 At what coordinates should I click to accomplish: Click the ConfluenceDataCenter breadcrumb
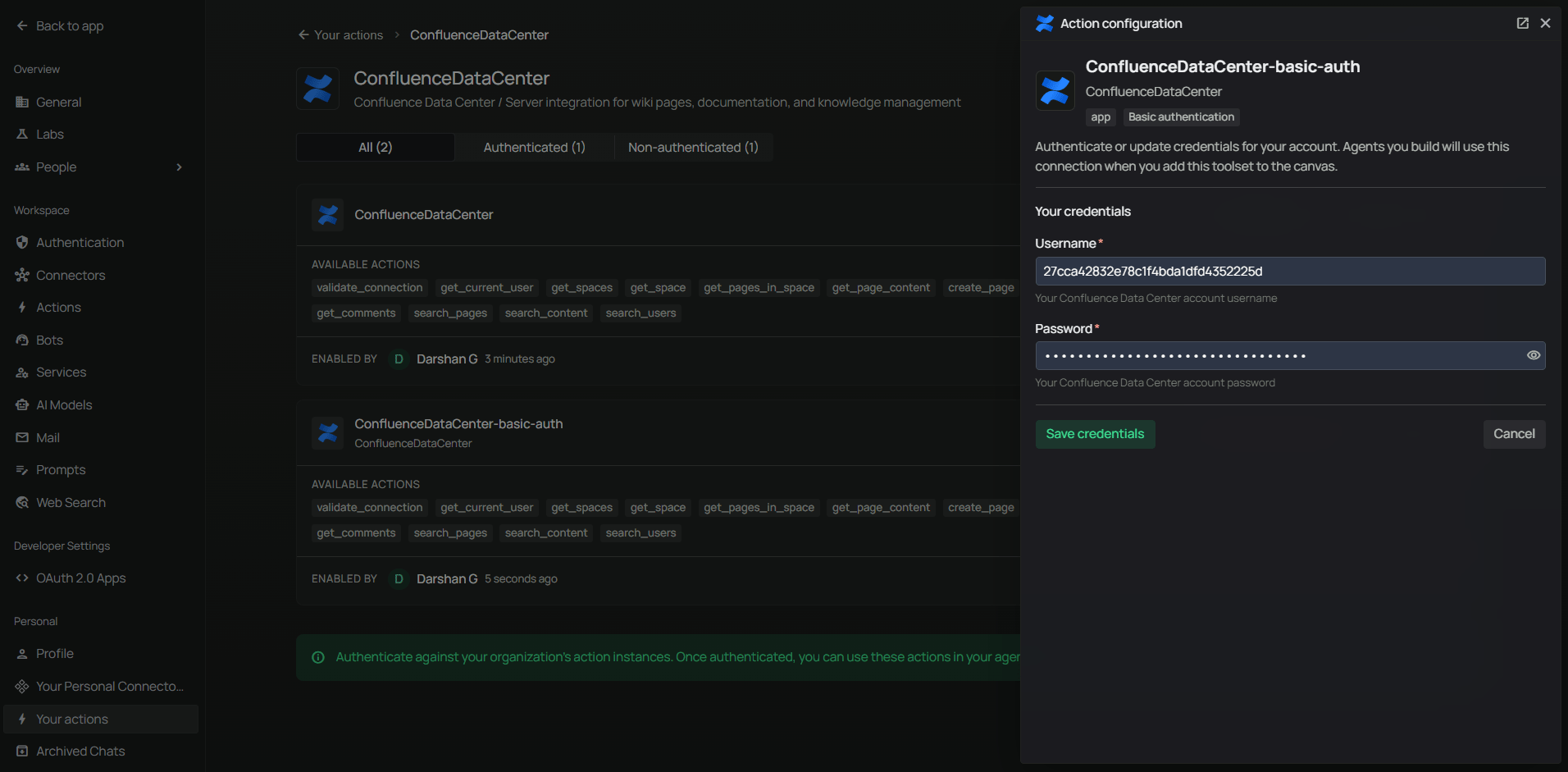tap(479, 35)
